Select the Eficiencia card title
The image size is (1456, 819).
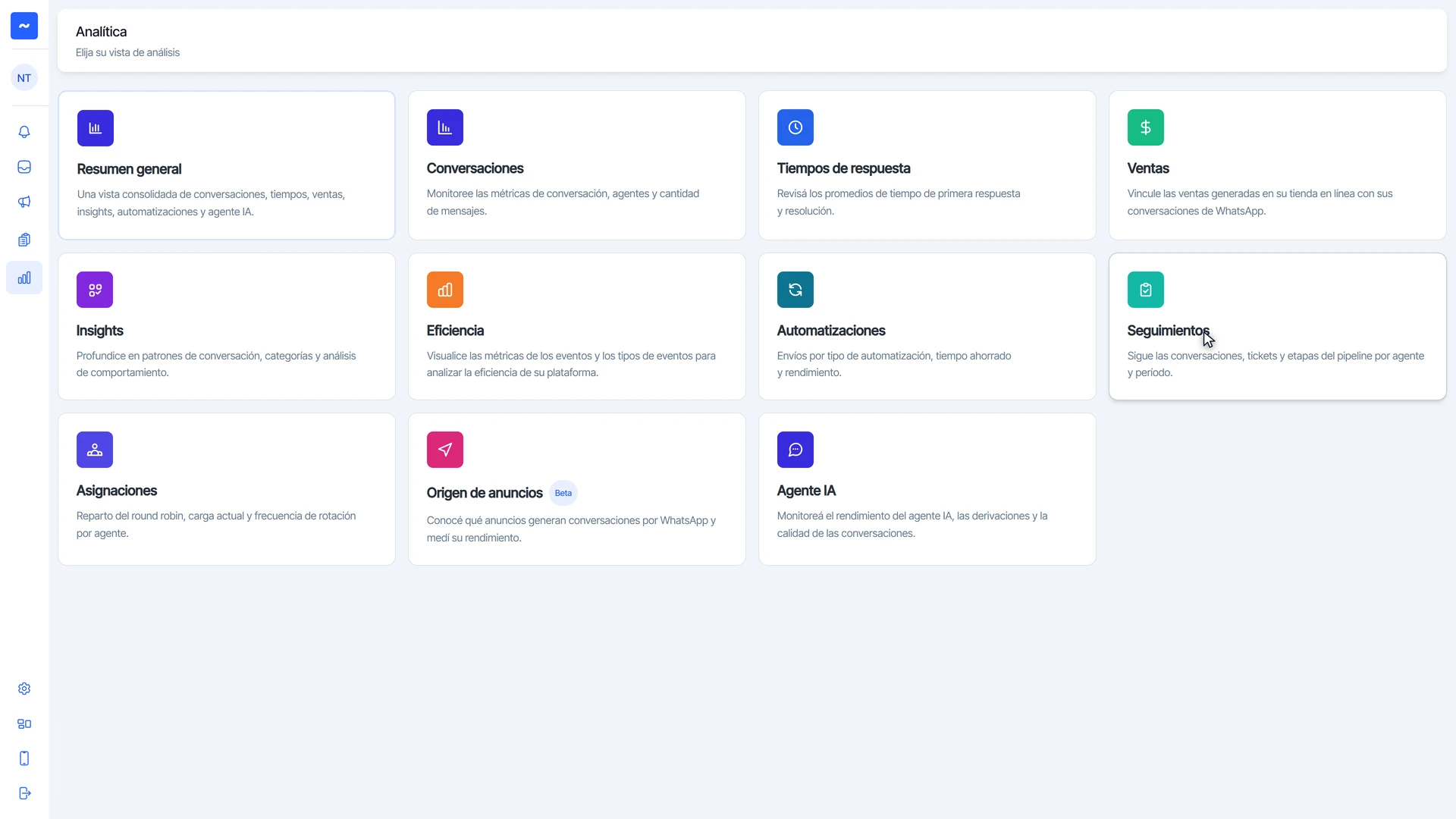pyautogui.click(x=455, y=331)
